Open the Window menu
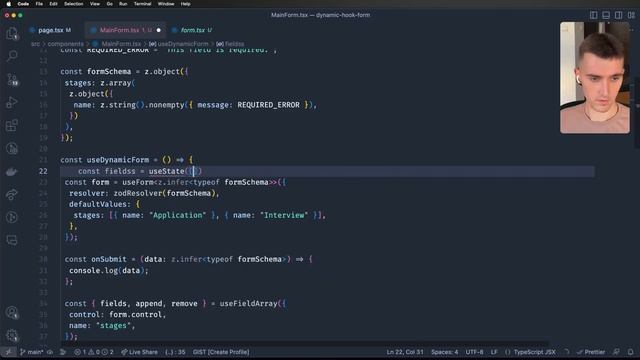 click(166, 4)
